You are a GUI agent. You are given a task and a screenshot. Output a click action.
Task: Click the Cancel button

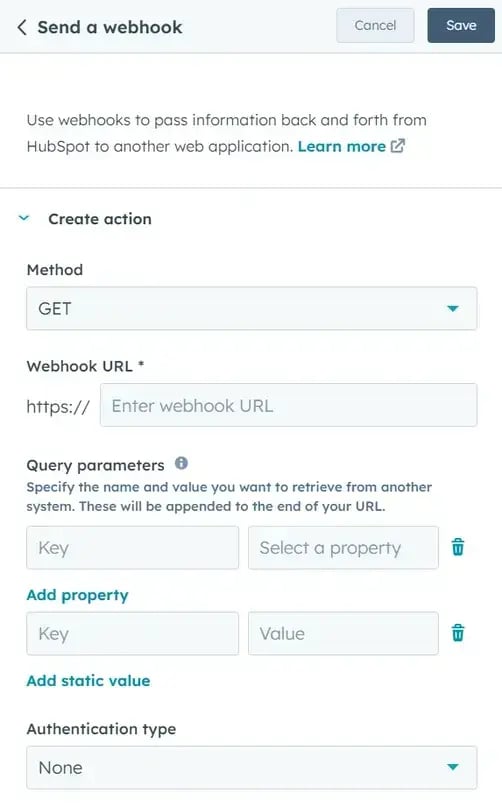[375, 25]
